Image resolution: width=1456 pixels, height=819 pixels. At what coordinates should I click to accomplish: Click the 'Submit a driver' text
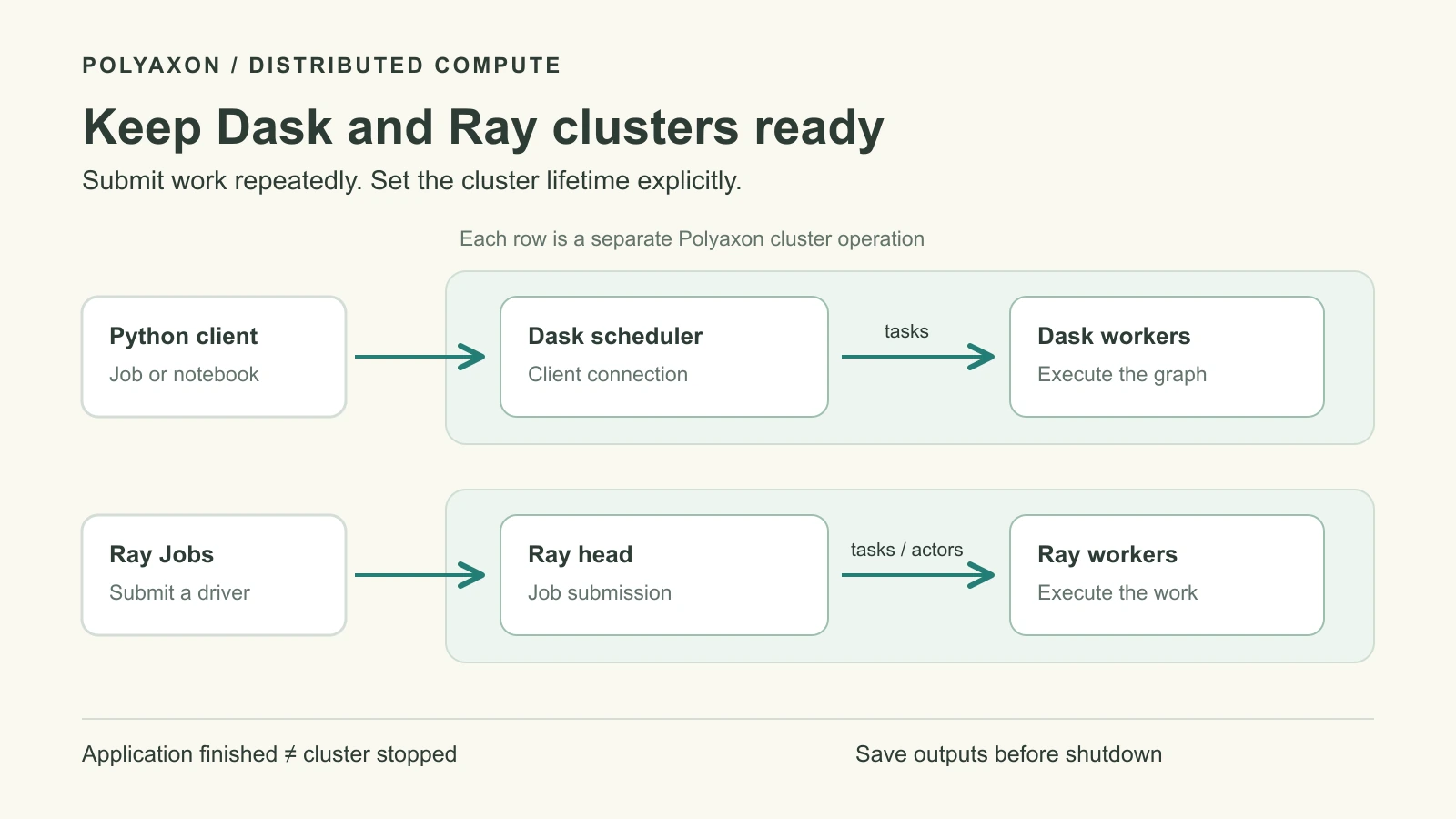coord(179,592)
